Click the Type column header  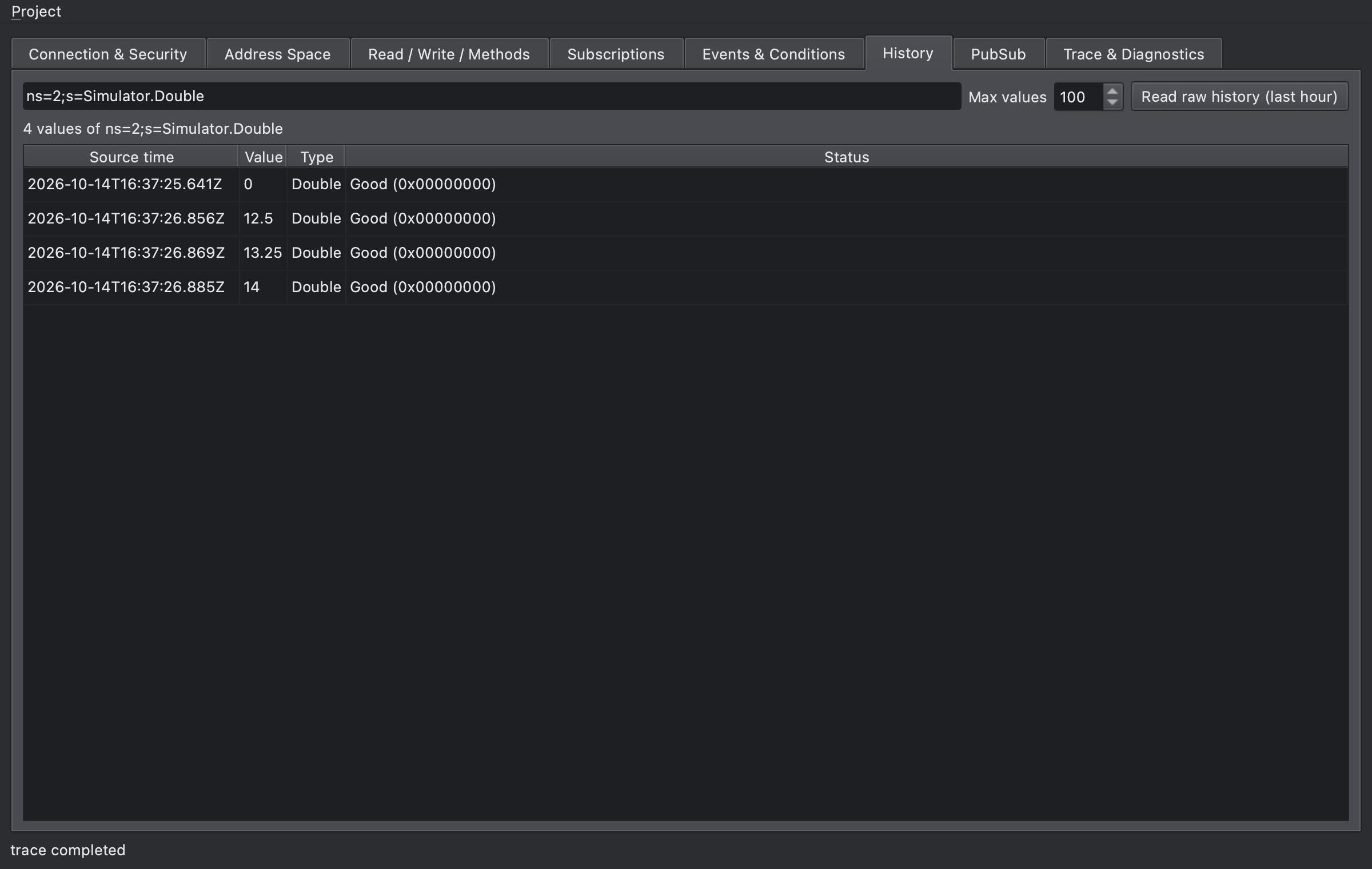pos(316,157)
